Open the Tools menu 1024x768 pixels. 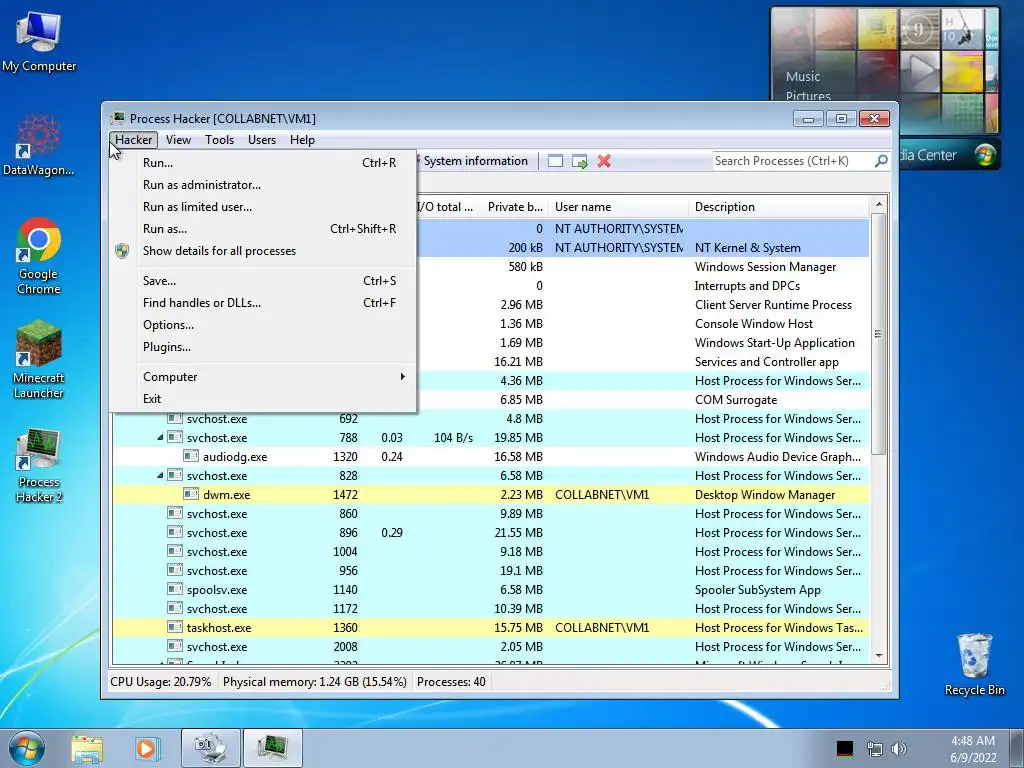tap(219, 140)
